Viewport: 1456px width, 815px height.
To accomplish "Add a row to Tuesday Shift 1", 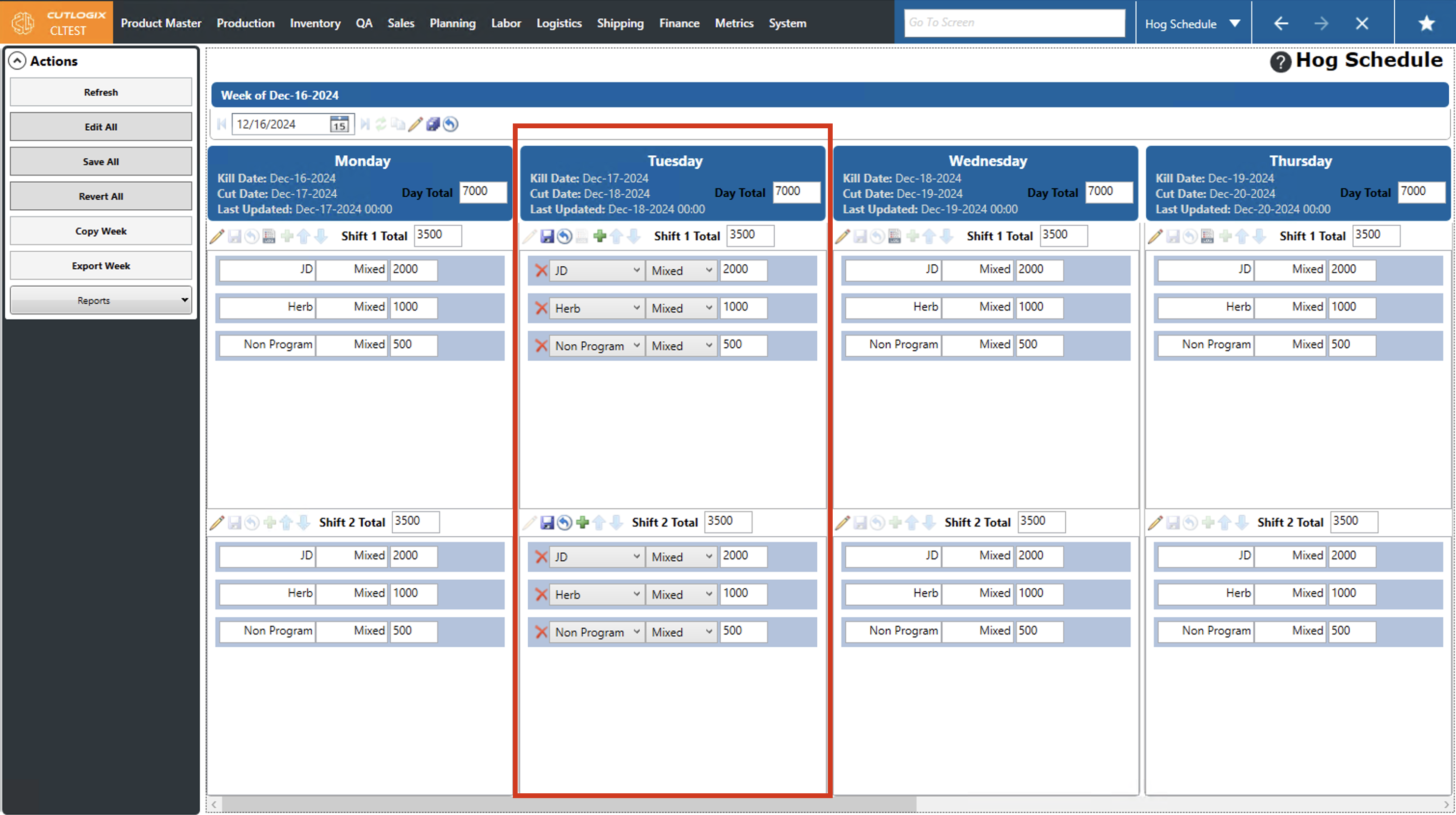I will pos(600,236).
